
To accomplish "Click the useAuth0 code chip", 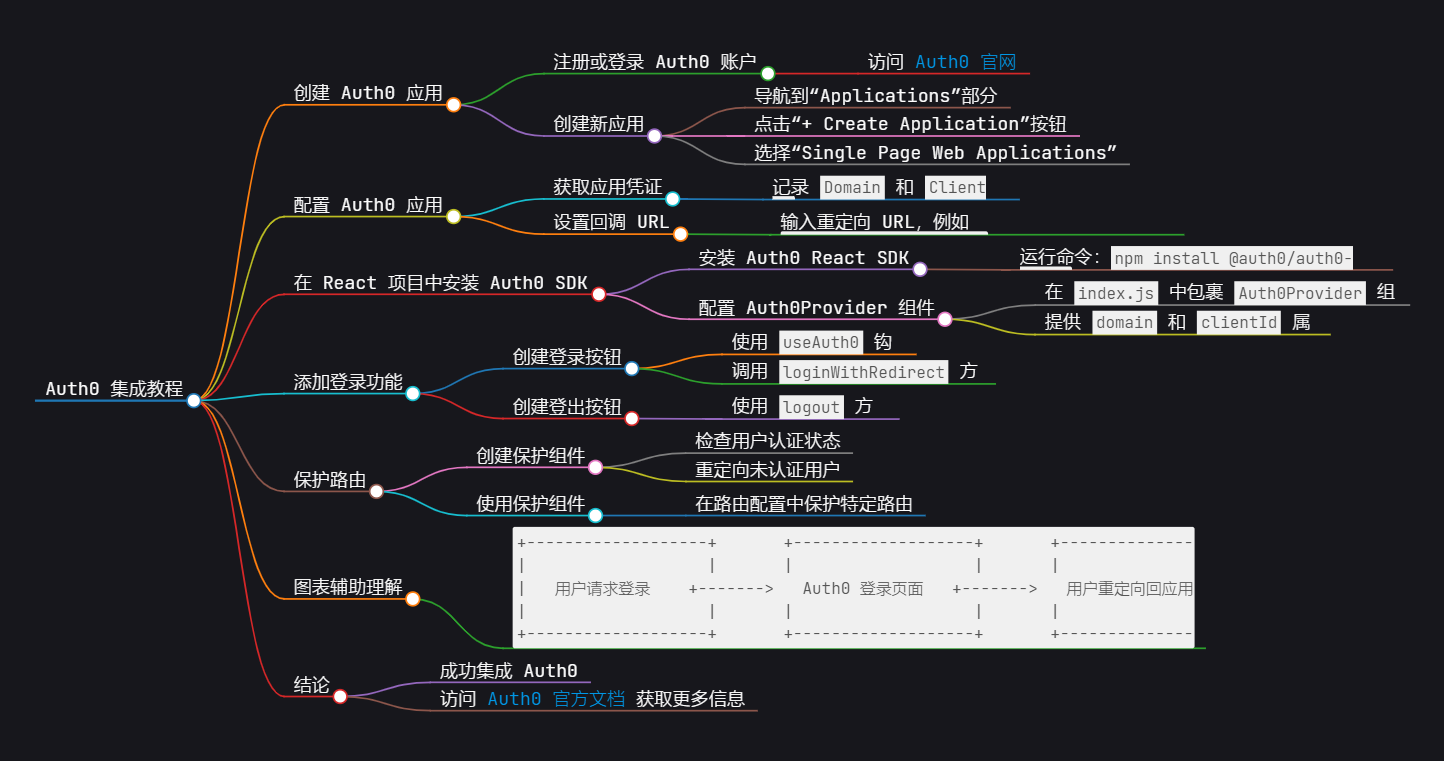I will tap(821, 342).
